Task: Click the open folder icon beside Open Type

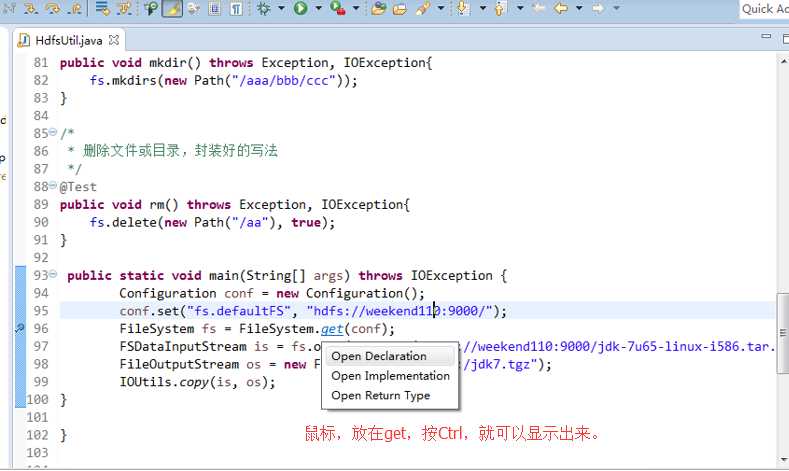Action: coord(400,8)
